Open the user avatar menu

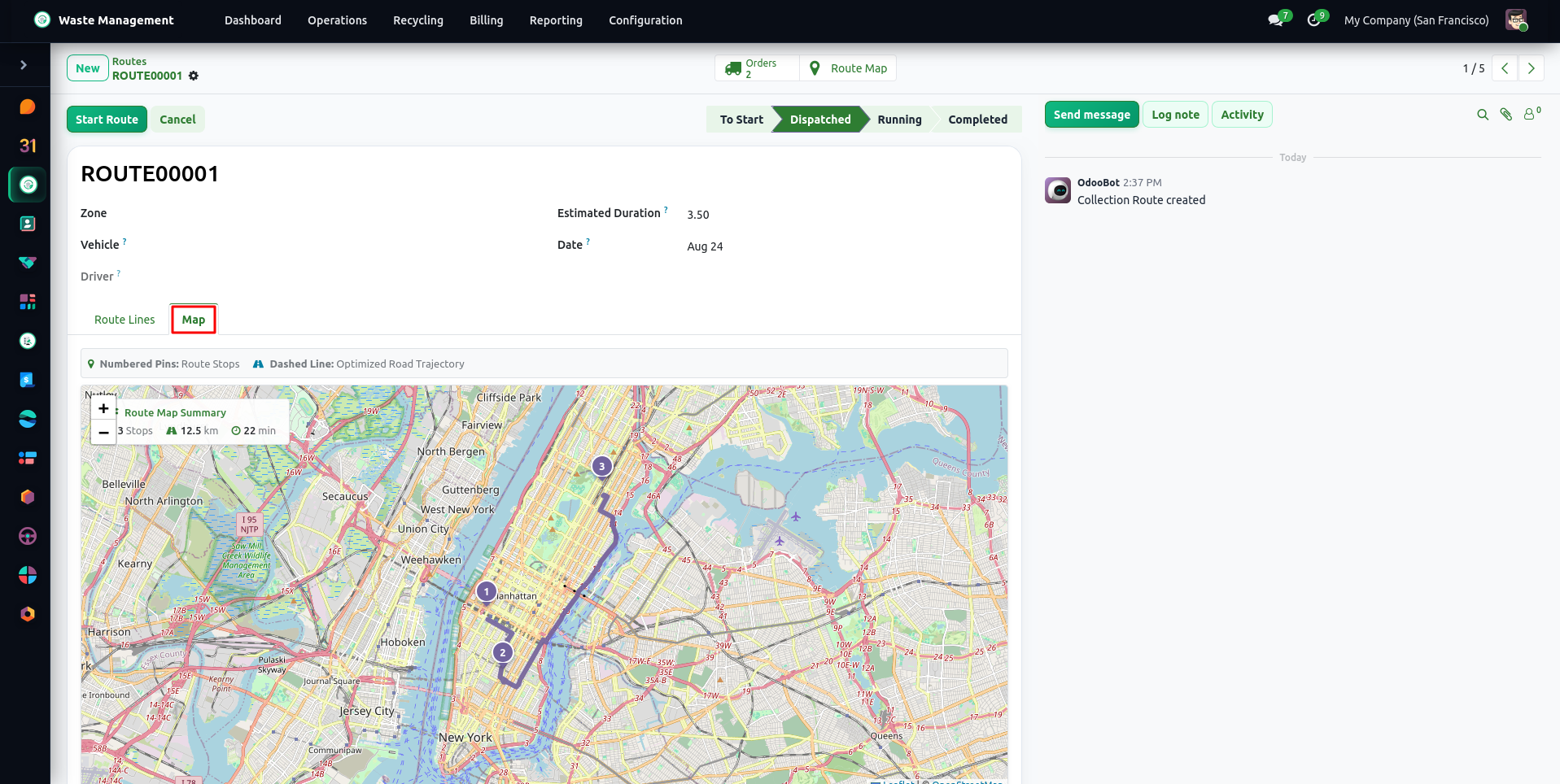click(x=1516, y=20)
